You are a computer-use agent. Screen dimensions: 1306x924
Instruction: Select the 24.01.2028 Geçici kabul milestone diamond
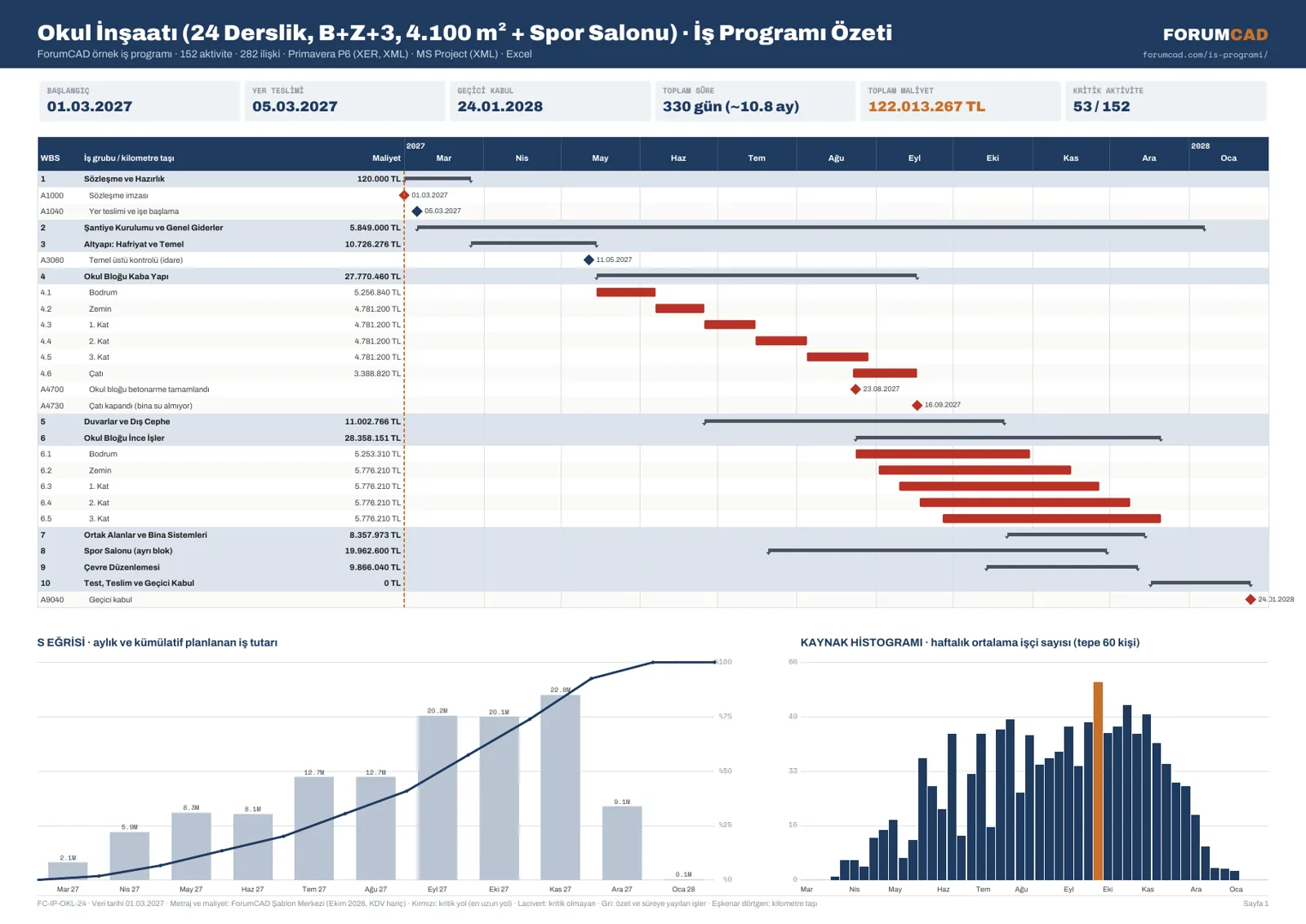(1250, 599)
